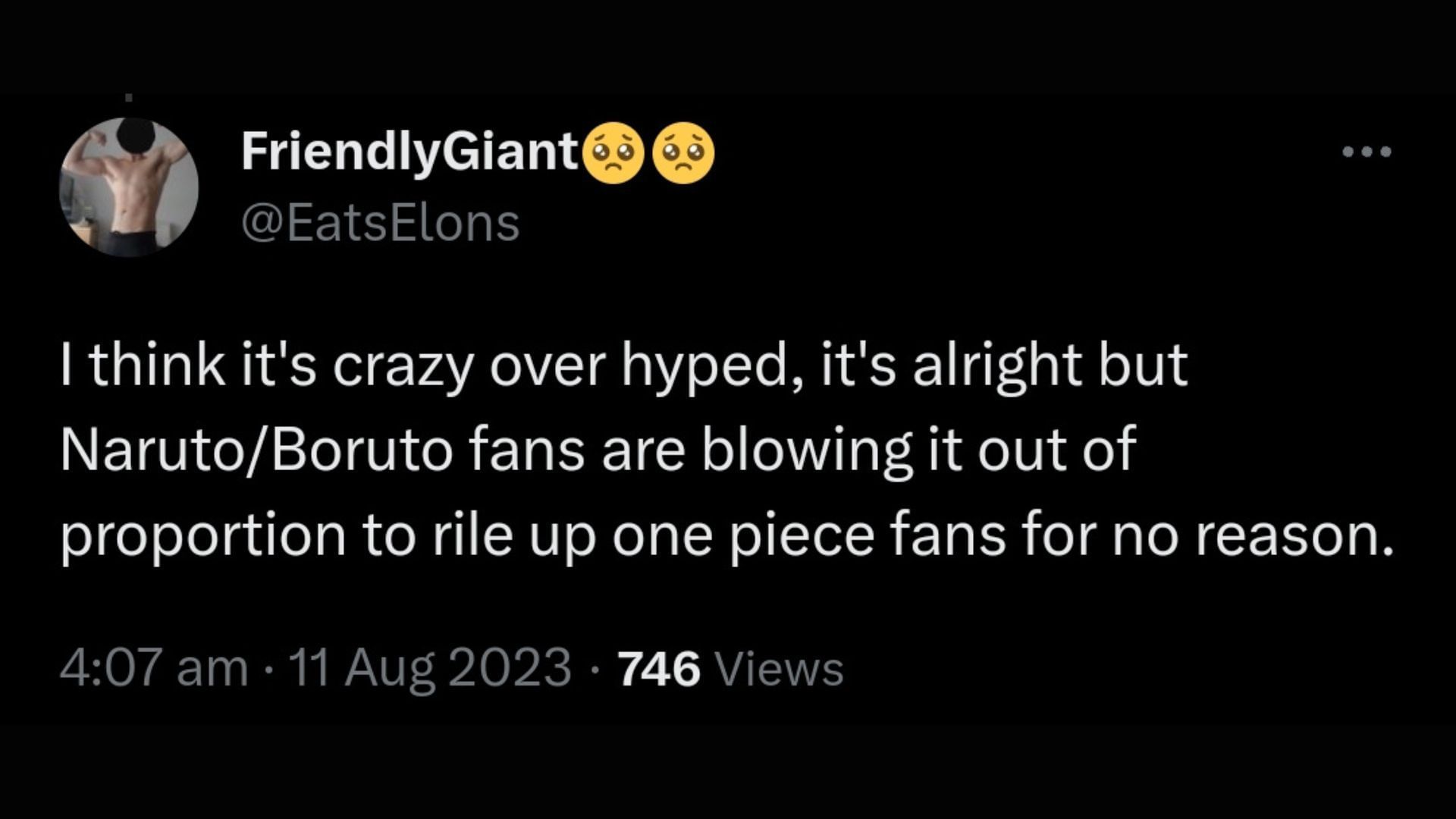Open the @EatsElons handle link
Screen dimensions: 1456x819
pyautogui.click(x=380, y=224)
